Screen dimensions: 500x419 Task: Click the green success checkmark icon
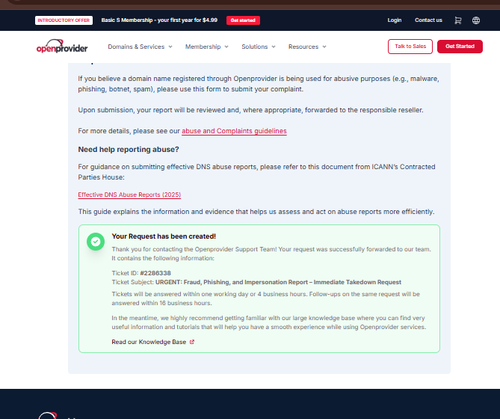[96, 242]
